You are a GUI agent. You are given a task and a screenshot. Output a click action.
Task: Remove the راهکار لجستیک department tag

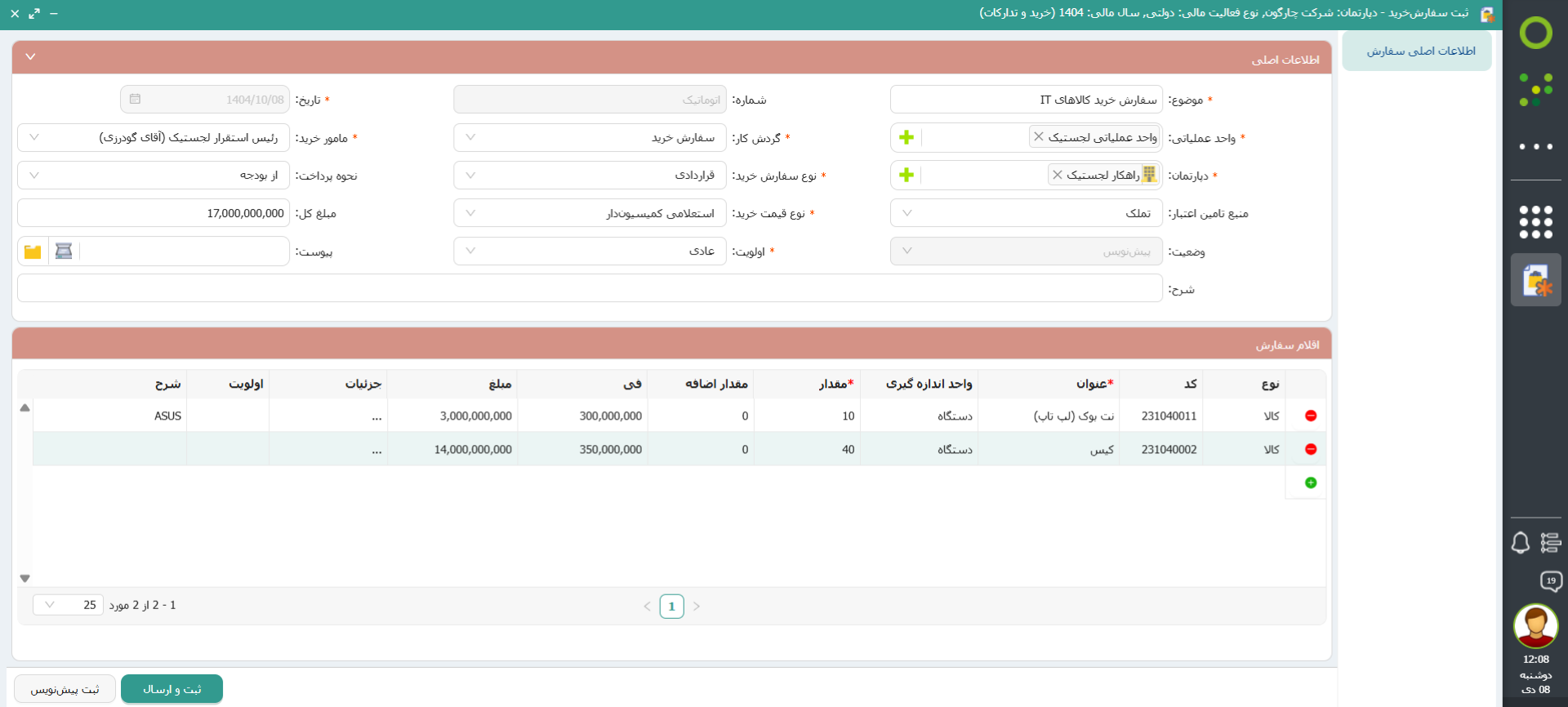tap(1057, 175)
